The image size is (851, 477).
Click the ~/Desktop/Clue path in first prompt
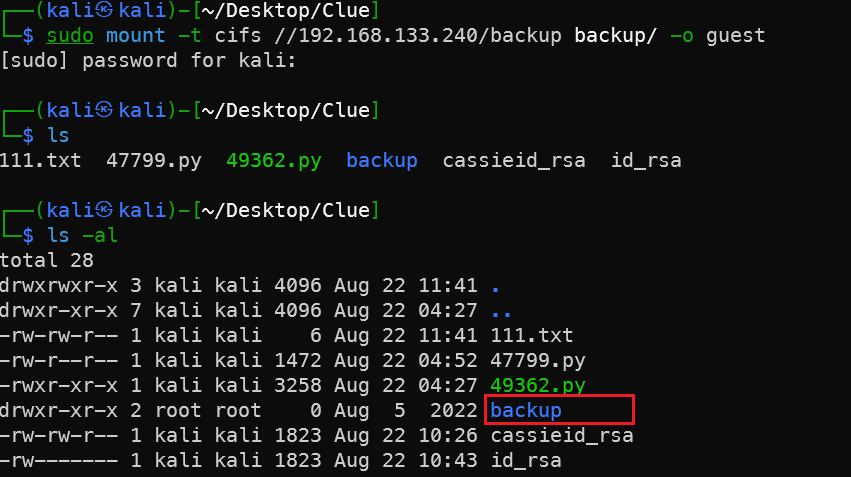(x=285, y=10)
